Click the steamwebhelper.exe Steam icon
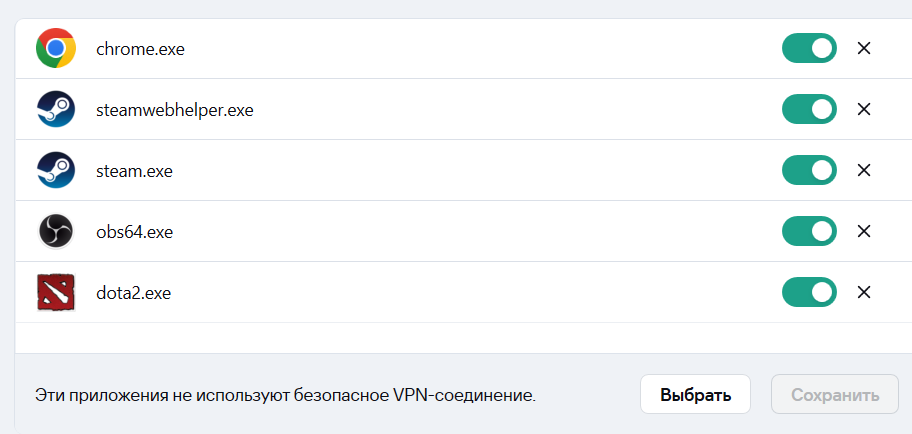912x434 pixels. point(56,109)
